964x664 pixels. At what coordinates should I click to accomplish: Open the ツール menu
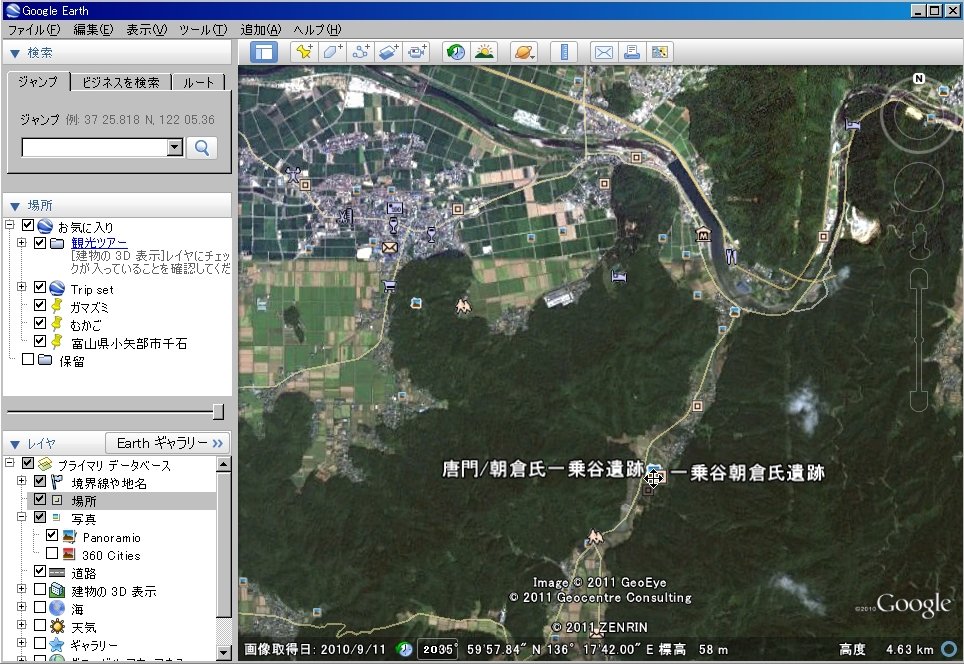[x=204, y=29]
